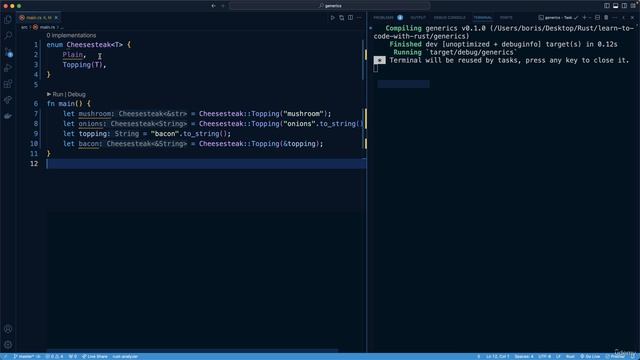Click errors and warnings count in status bar

(x=54, y=356)
